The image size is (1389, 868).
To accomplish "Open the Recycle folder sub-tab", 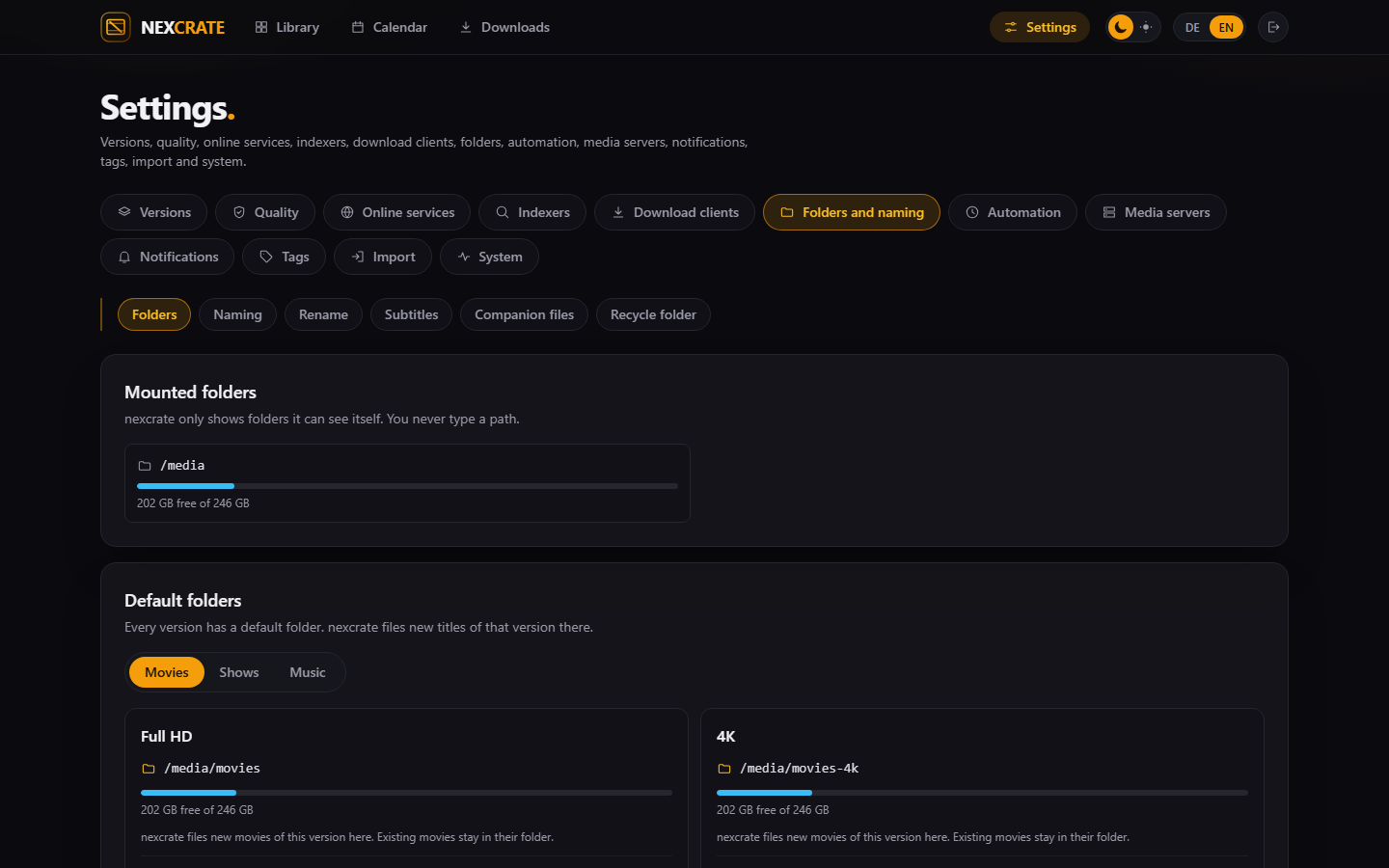I will [x=653, y=314].
